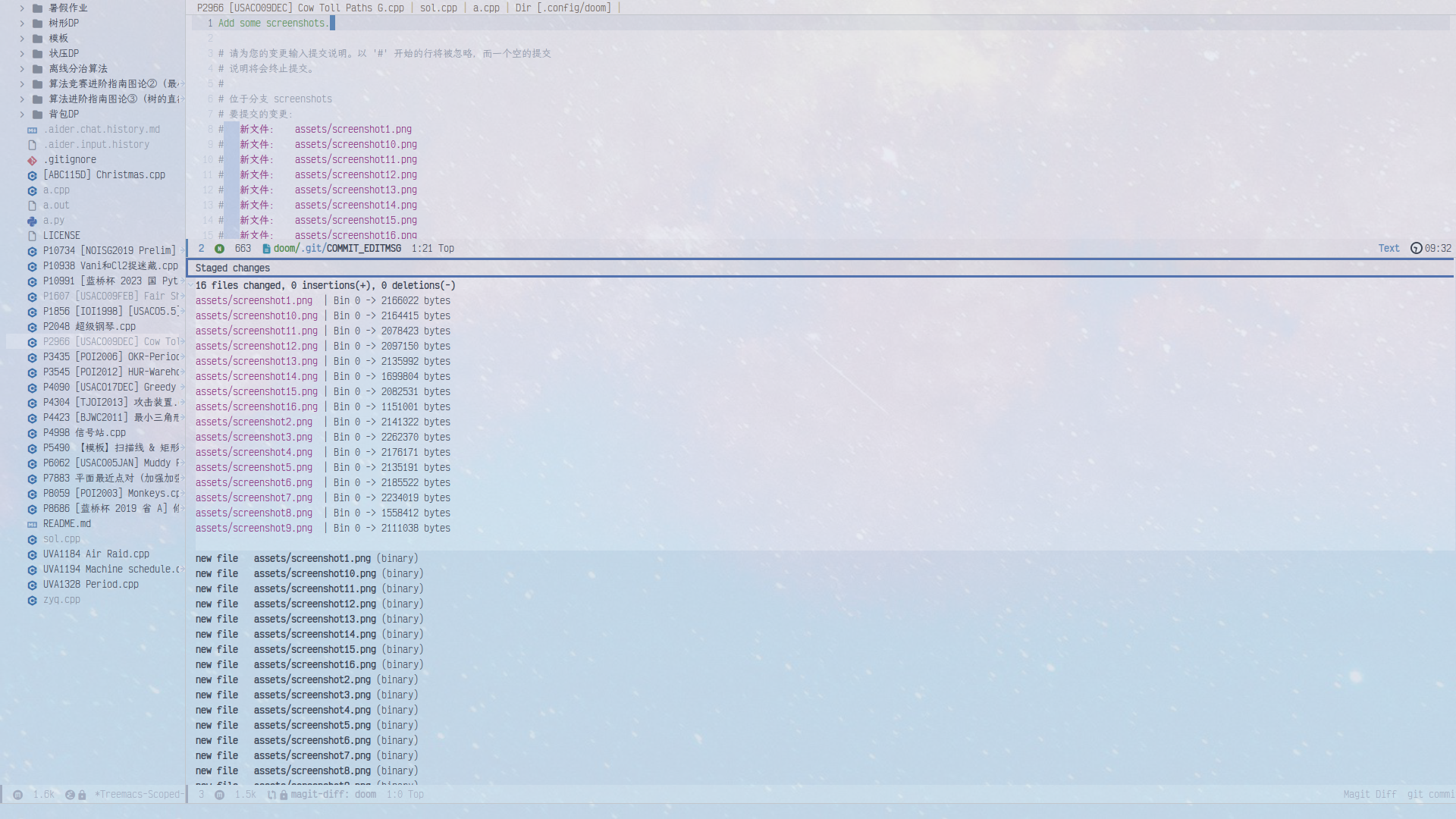
Task: Click the green evil normal-state indicator in modeline
Action: (x=219, y=249)
